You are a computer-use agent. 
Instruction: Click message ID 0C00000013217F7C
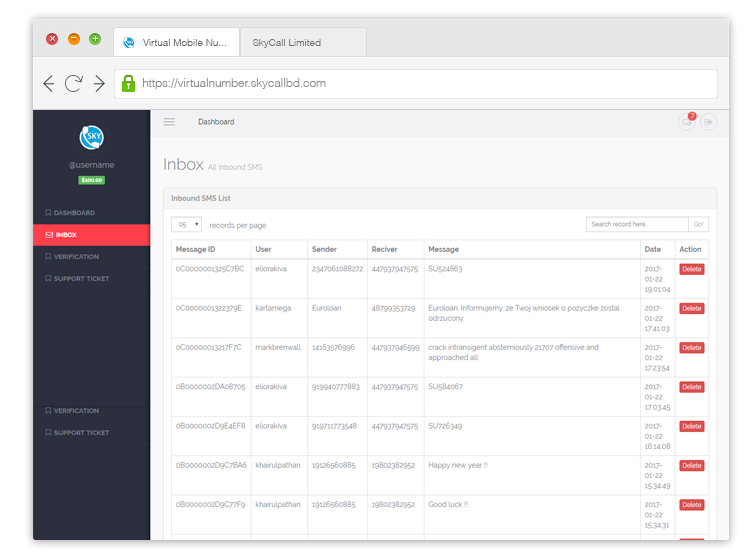pos(209,348)
